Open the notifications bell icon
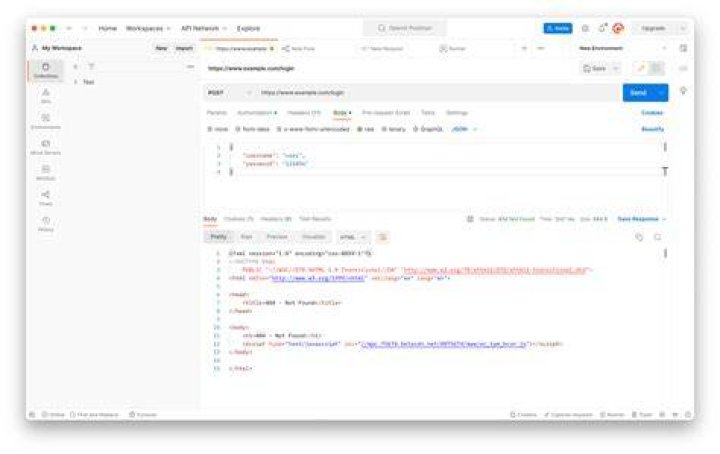The width and height of the screenshot is (720, 454). (602, 28)
